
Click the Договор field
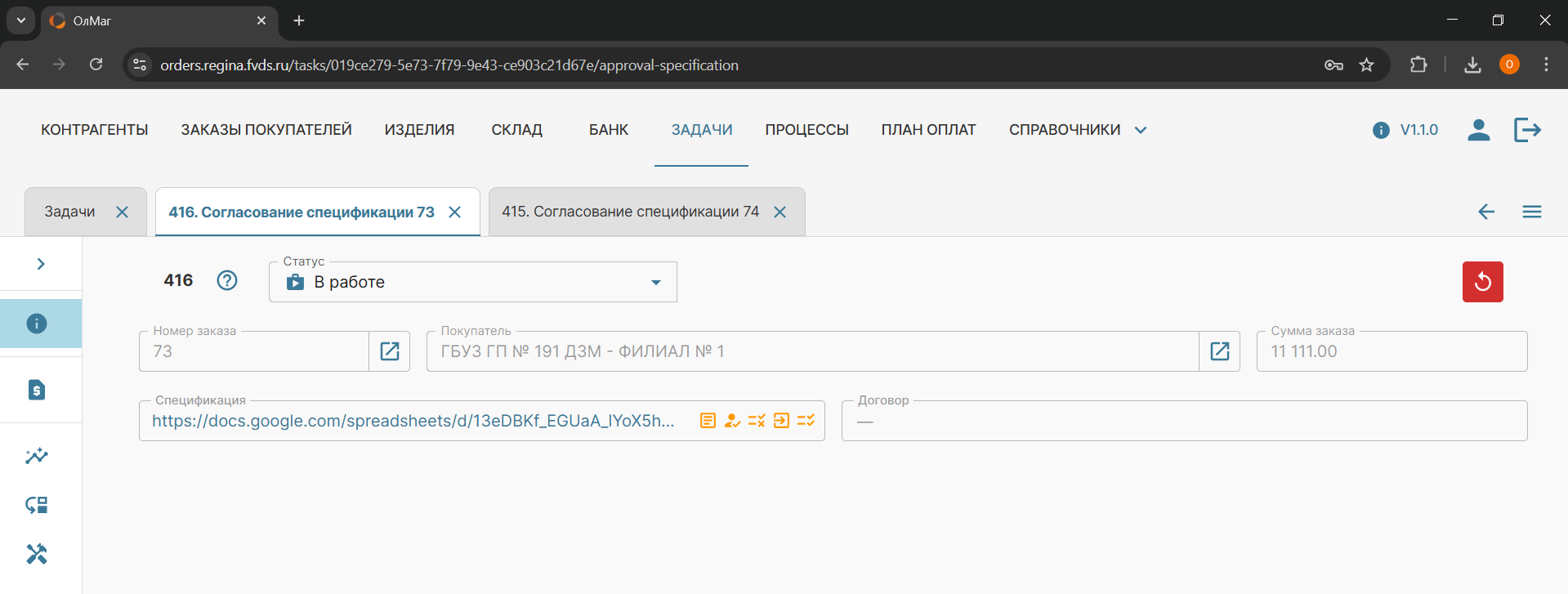tap(1183, 421)
